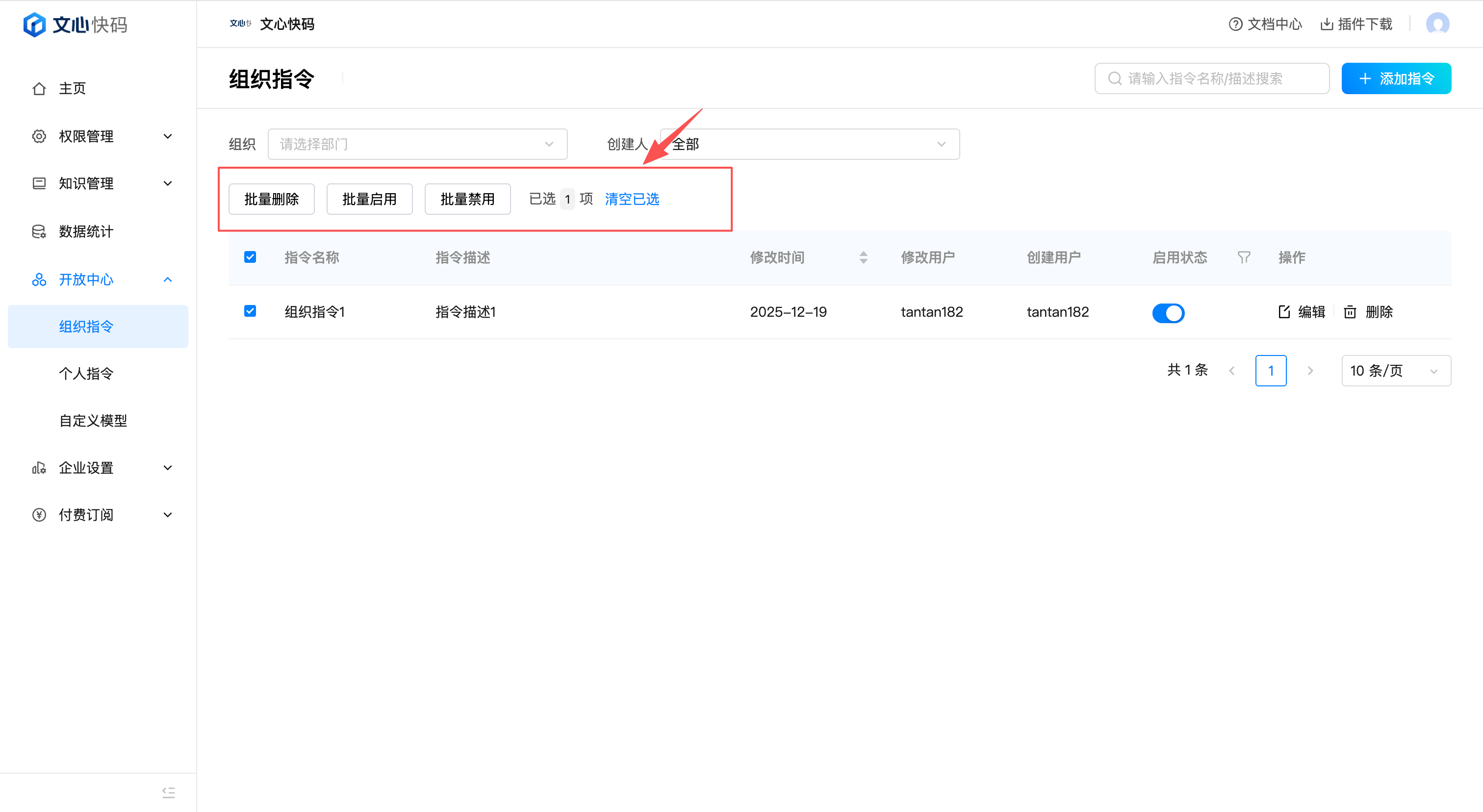Click the 清空已选 link
Image resolution: width=1483 pixels, height=812 pixels.
[x=632, y=199]
